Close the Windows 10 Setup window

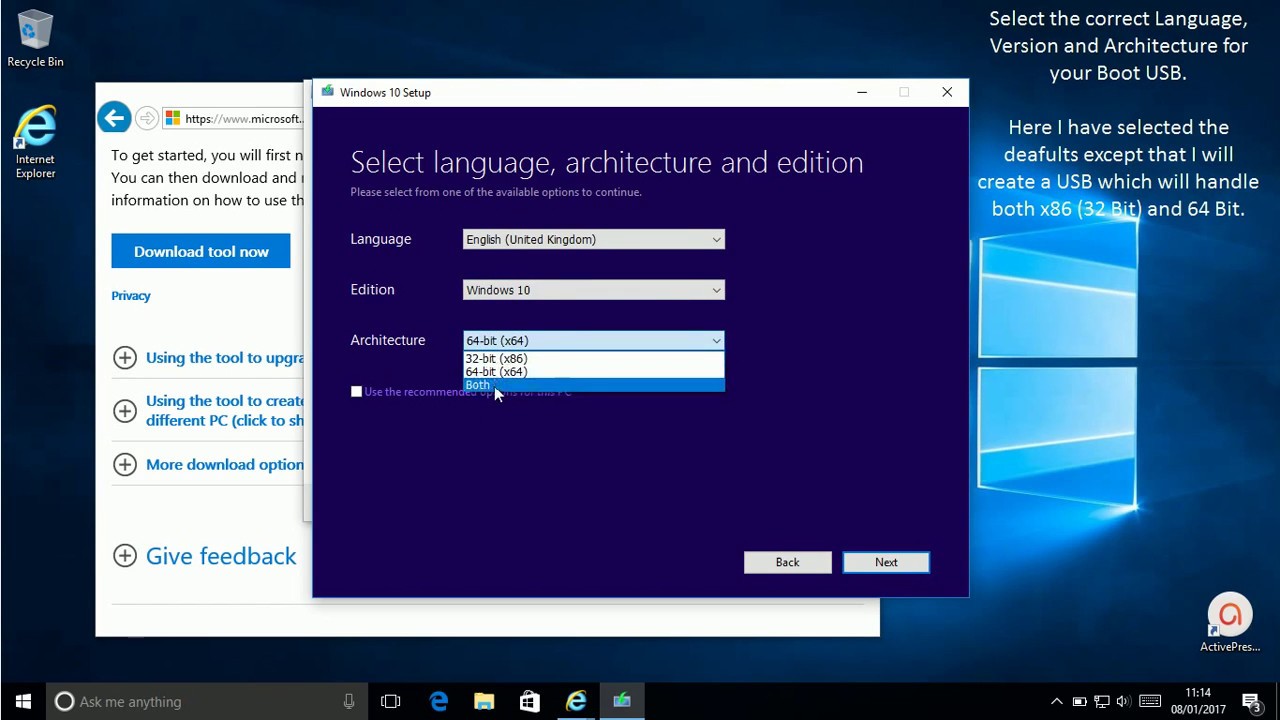[947, 92]
